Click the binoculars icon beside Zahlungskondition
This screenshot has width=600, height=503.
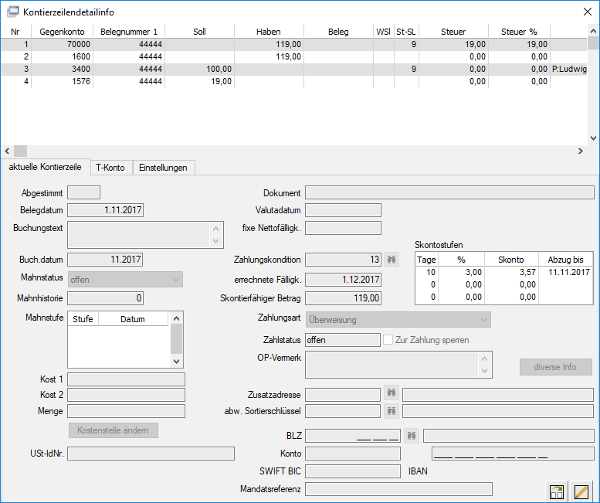tap(391, 260)
